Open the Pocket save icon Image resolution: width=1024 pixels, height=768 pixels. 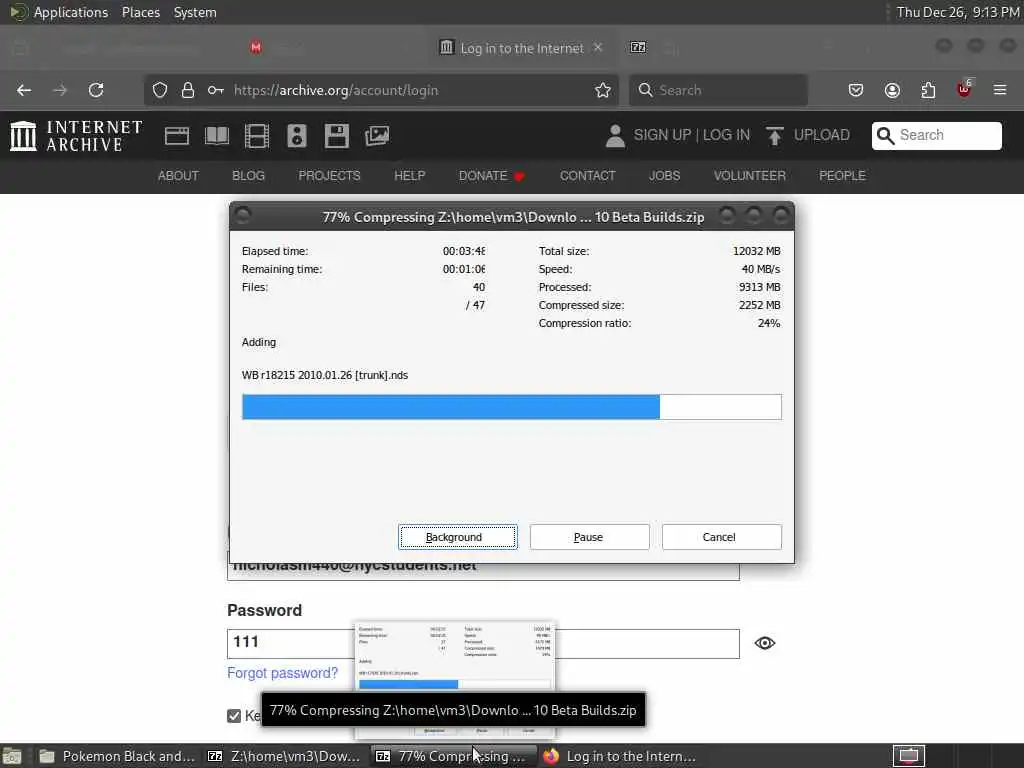pyautogui.click(x=856, y=90)
